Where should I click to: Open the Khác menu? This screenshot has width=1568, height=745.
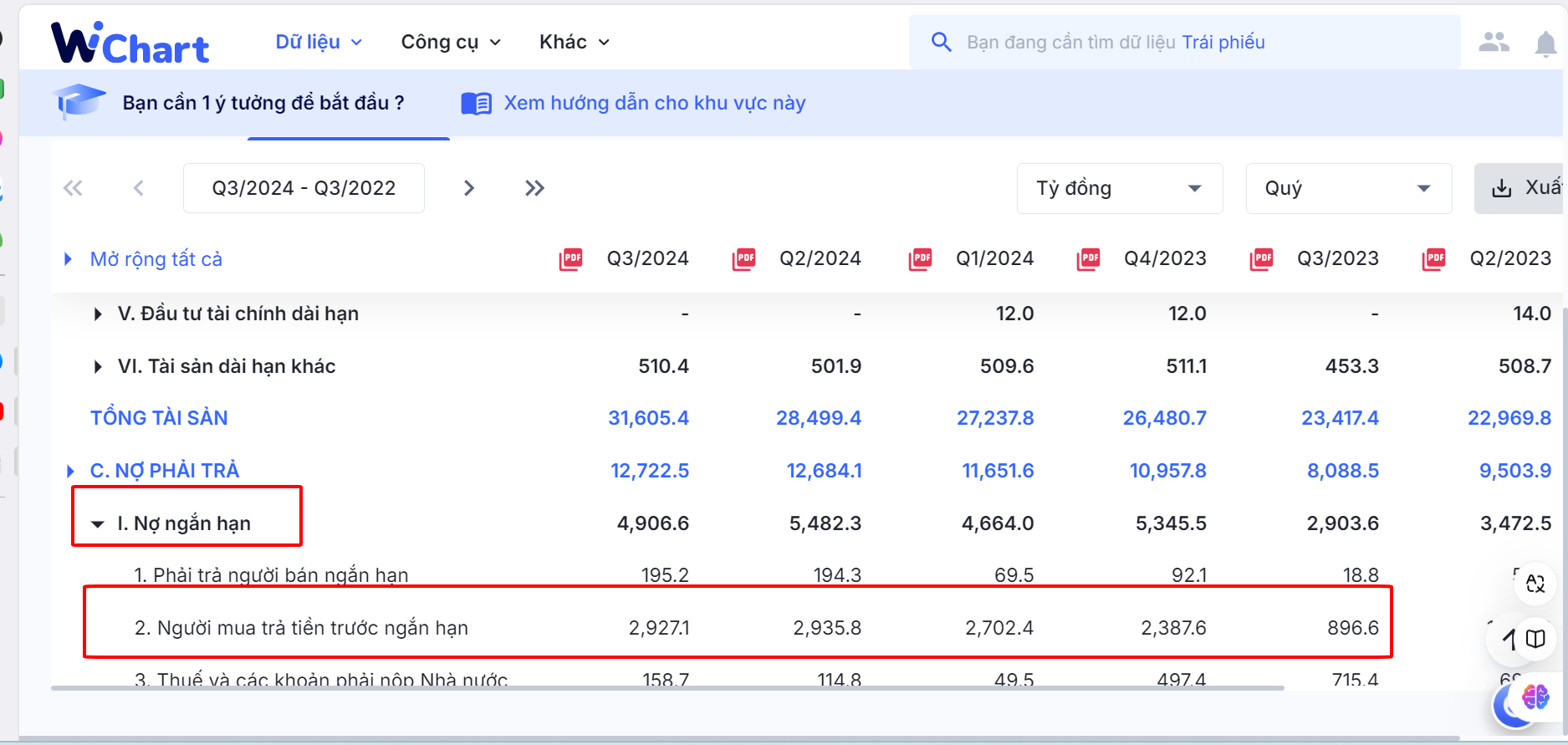pos(575,42)
